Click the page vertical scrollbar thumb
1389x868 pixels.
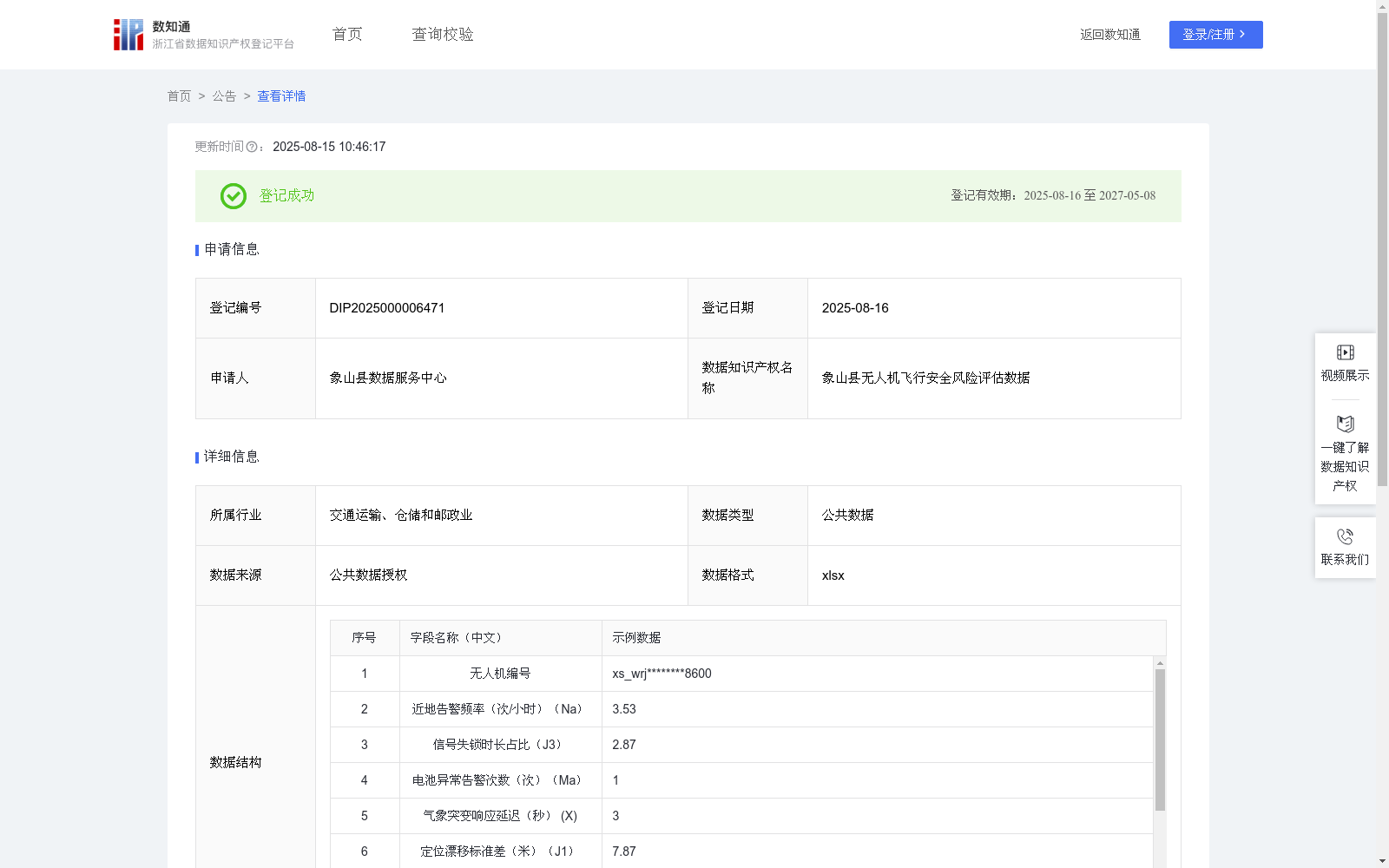[1382, 249]
